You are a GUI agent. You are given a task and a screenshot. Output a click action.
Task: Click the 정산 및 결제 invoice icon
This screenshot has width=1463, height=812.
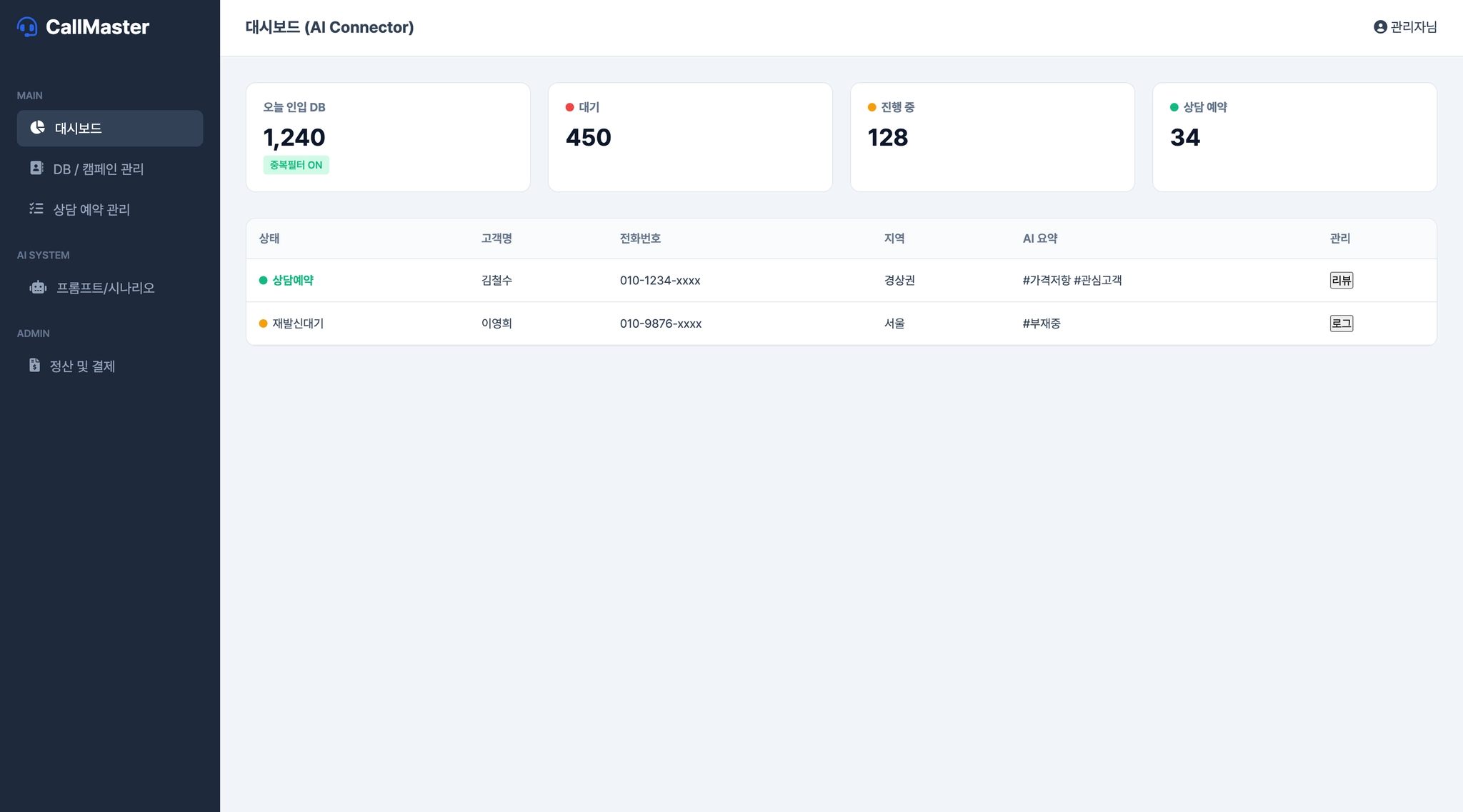pos(34,365)
